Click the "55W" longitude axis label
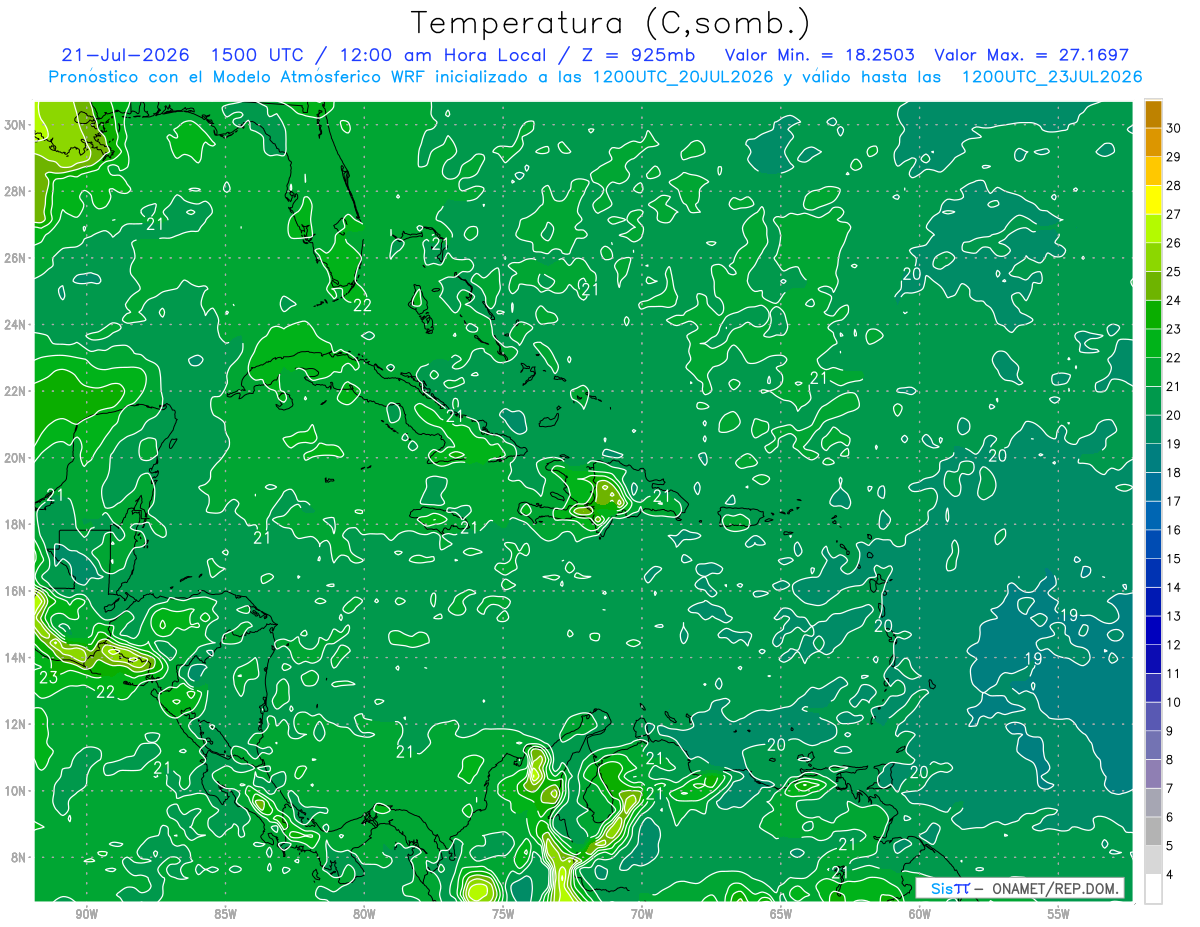The image size is (1200, 927). tap(1059, 914)
